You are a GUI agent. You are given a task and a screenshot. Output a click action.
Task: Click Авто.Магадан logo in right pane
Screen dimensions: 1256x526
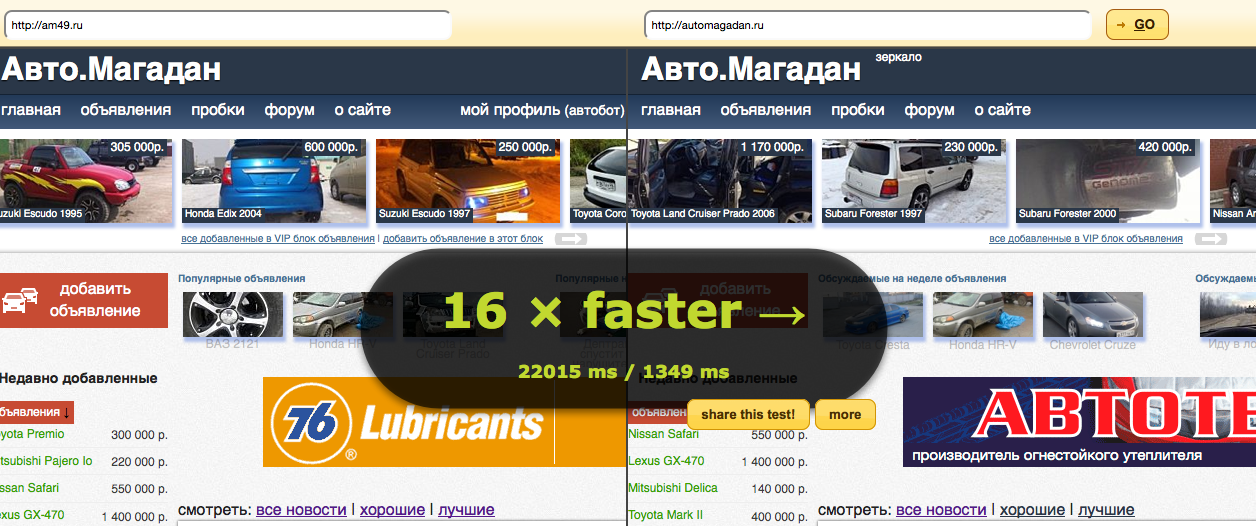(x=751, y=69)
